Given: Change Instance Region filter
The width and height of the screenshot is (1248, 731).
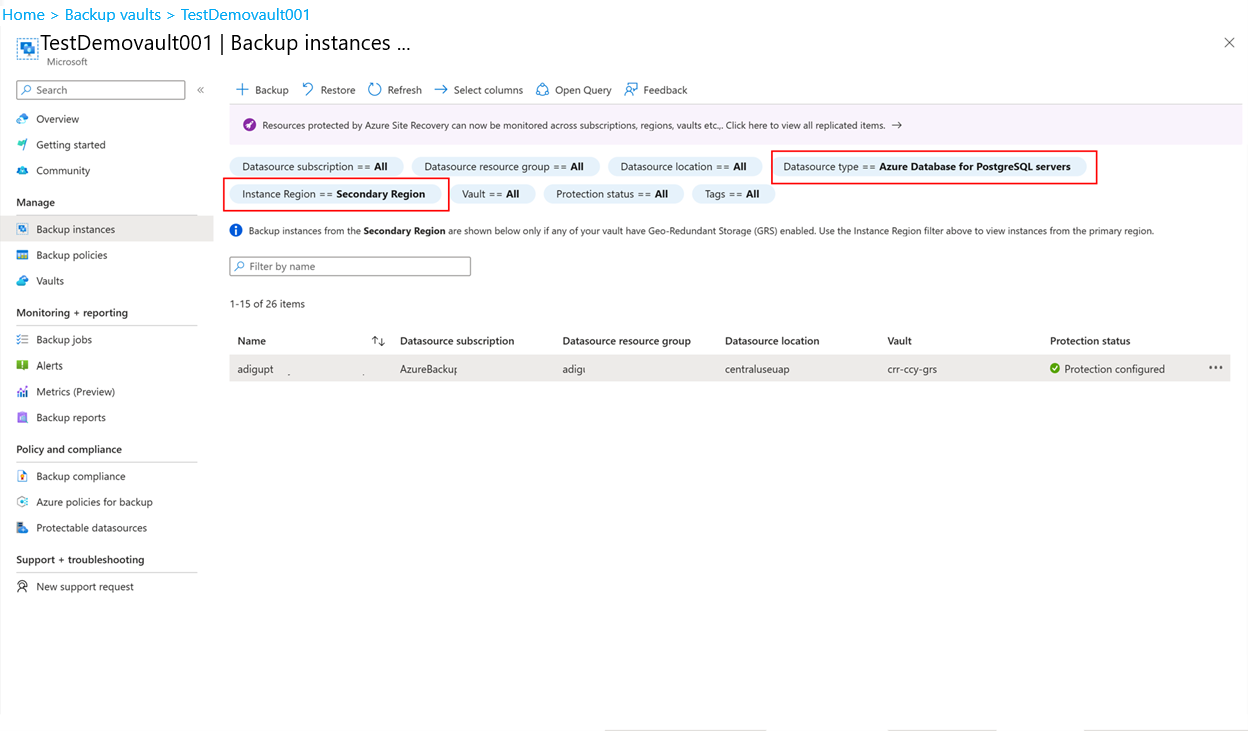Looking at the screenshot, I should 334,194.
